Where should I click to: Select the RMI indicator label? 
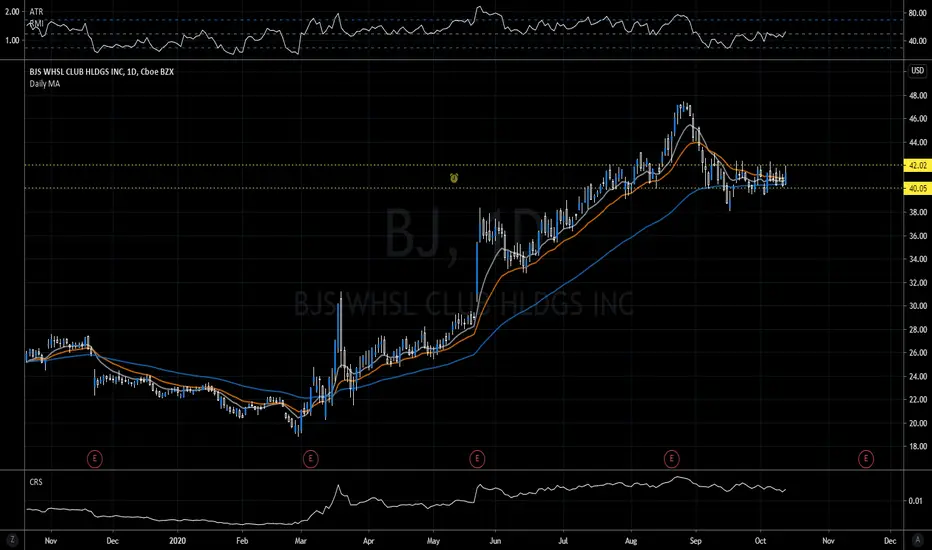point(36,23)
